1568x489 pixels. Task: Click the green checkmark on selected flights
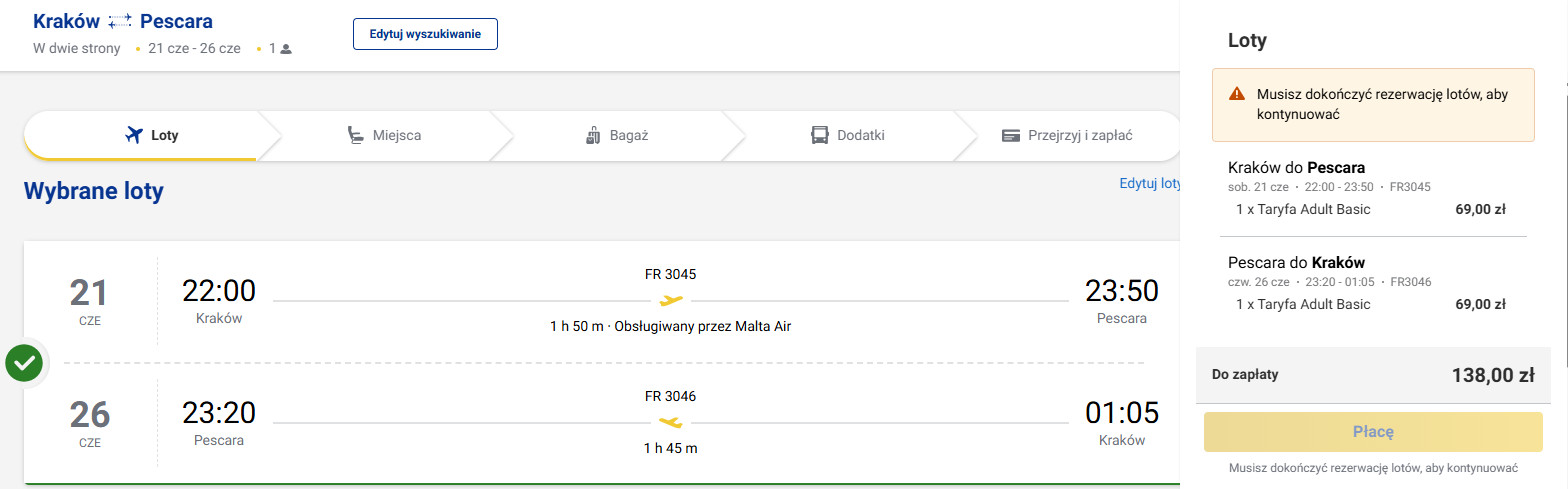tap(22, 363)
